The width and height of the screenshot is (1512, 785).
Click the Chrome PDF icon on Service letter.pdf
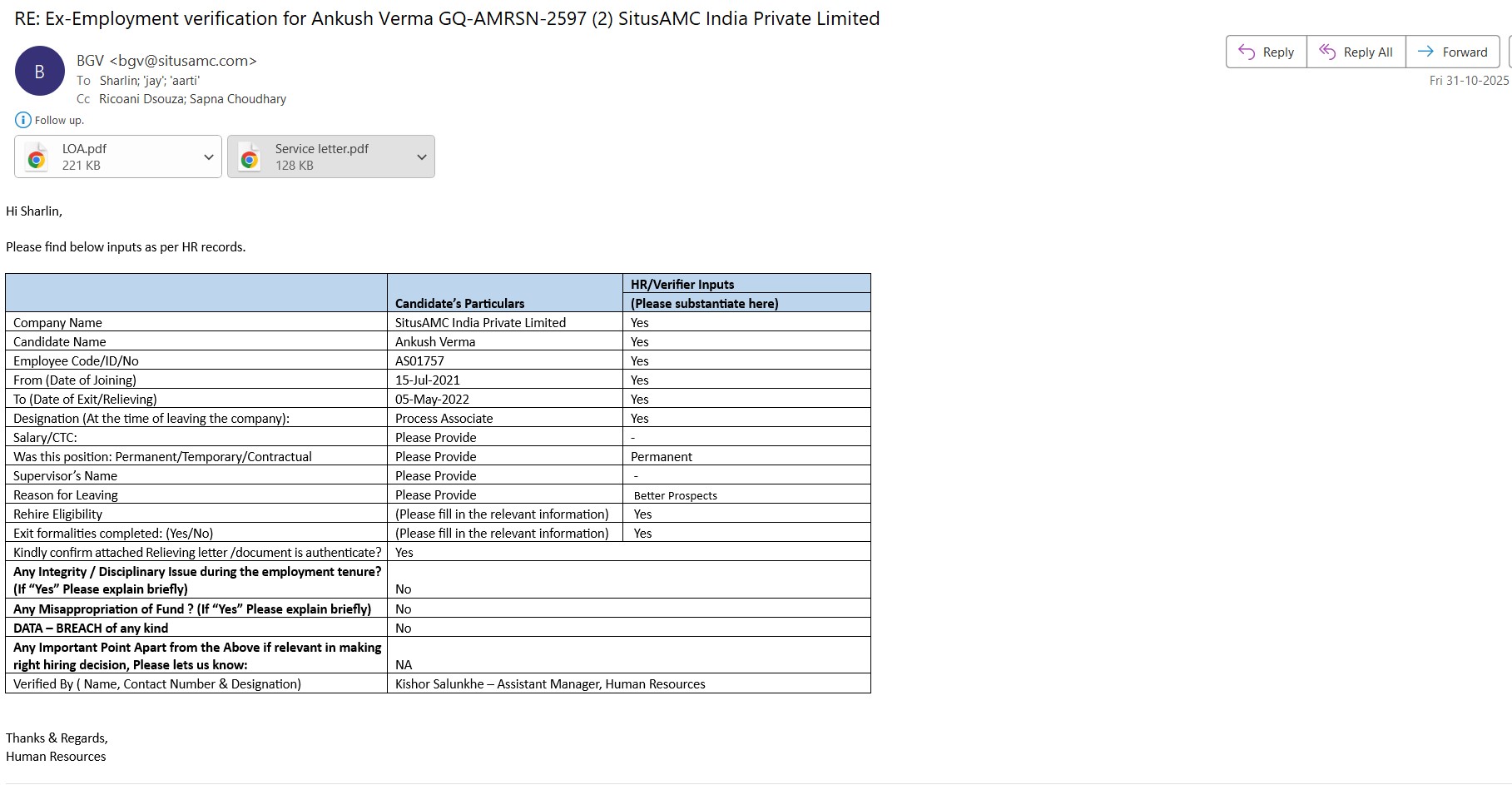[250, 157]
